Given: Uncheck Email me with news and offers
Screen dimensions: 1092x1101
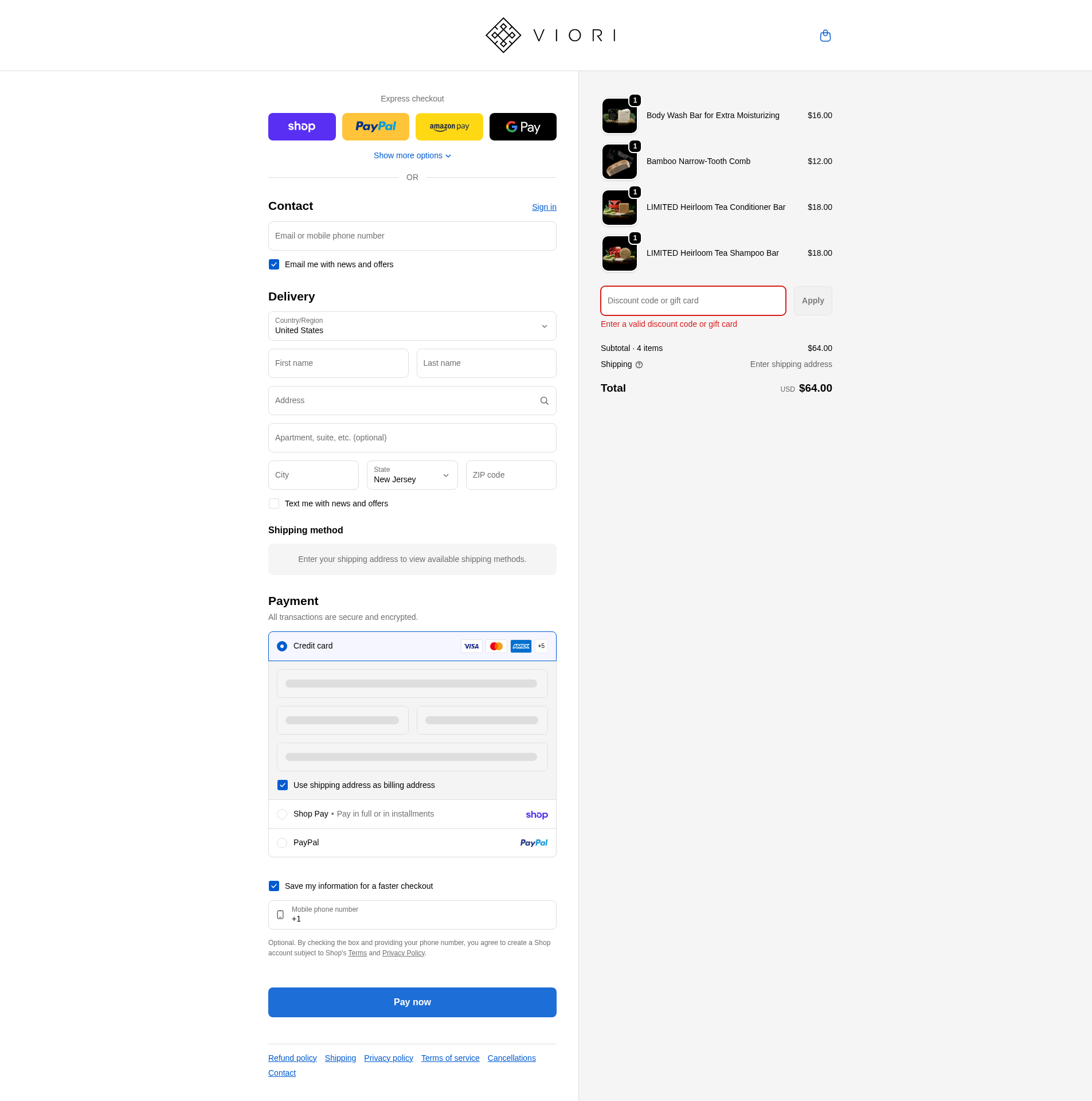Looking at the screenshot, I should (274, 264).
